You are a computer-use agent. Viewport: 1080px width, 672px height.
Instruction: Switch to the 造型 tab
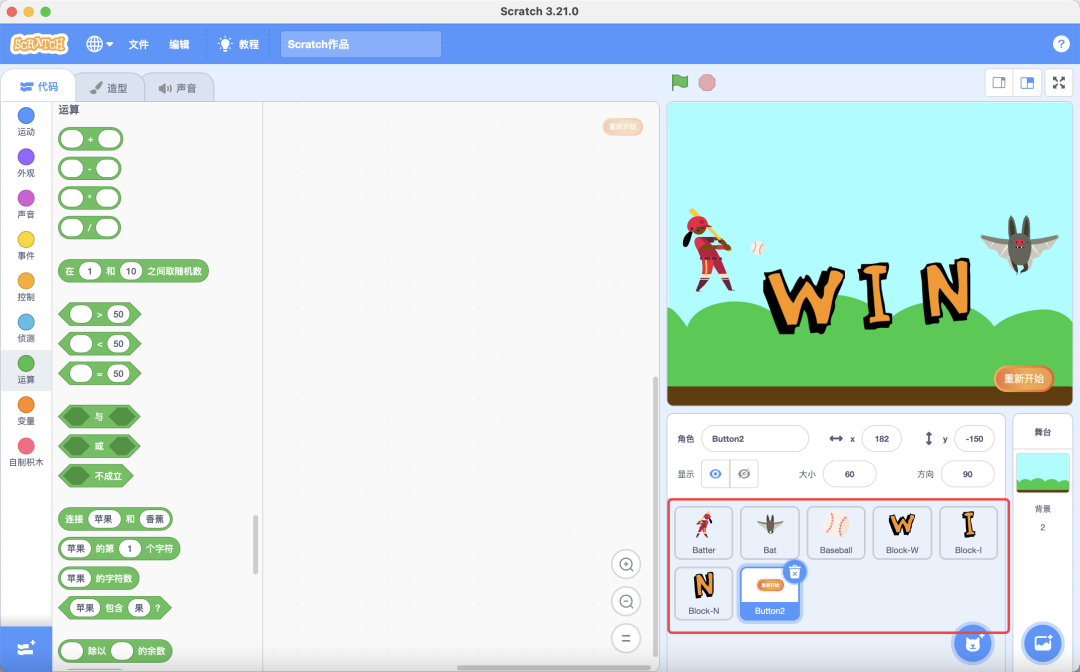pyautogui.click(x=109, y=88)
